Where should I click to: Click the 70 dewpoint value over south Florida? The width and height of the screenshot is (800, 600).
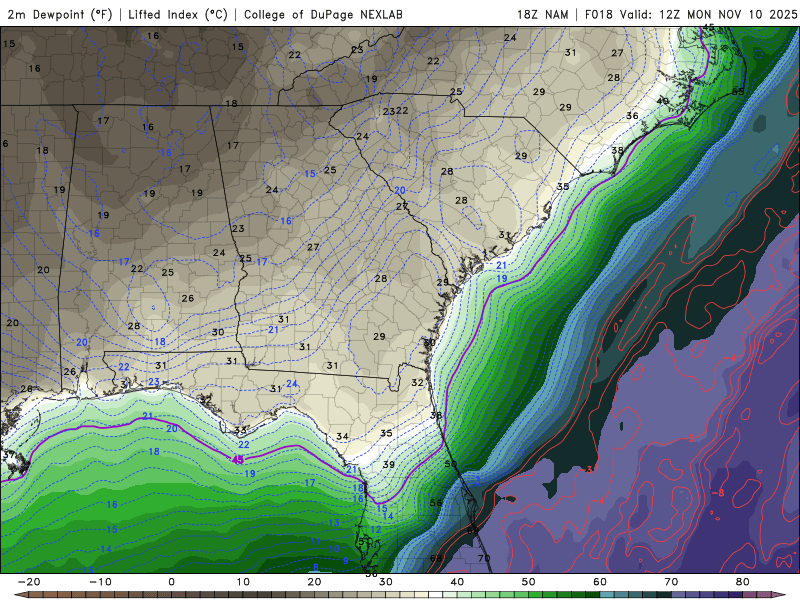484,558
